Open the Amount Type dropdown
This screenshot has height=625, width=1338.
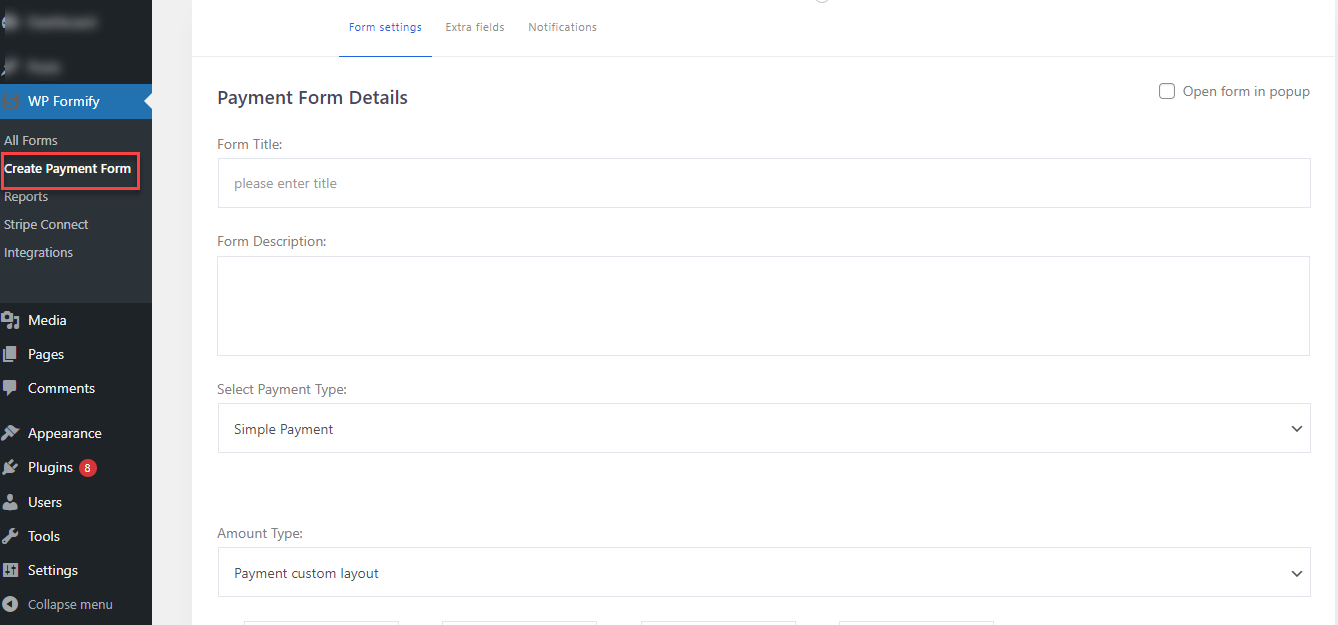pos(764,572)
